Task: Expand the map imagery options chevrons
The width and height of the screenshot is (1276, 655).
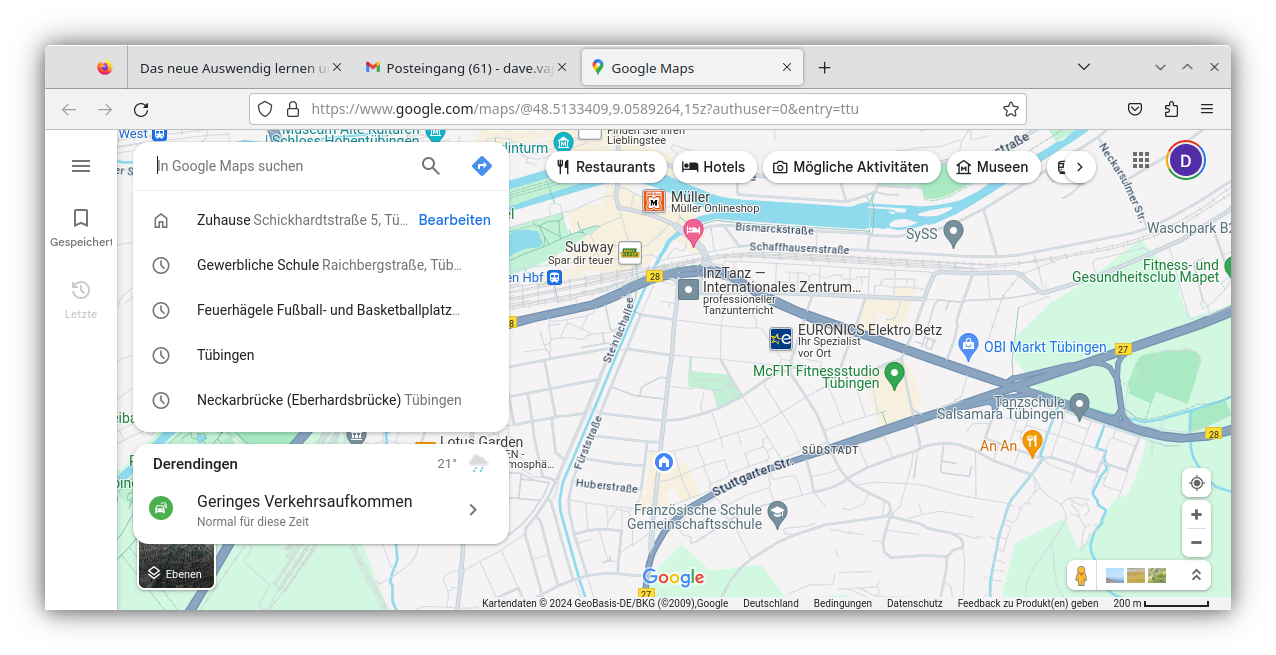Action: click(1196, 575)
